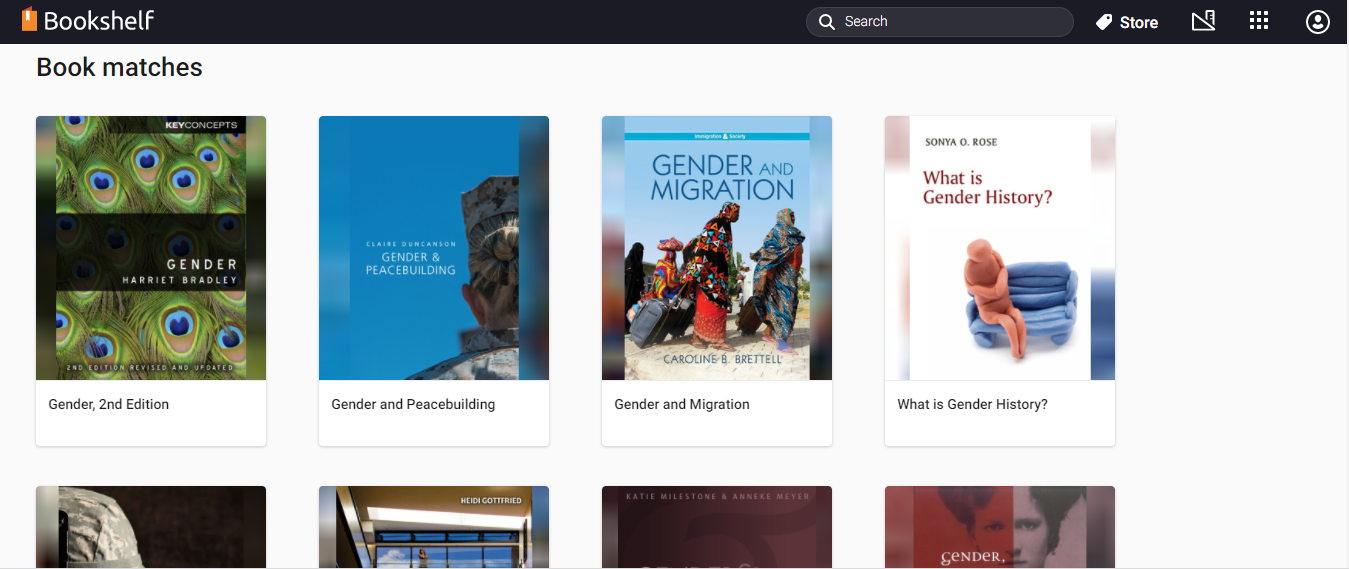
Task: Click the title 'Gender, 2nd Edition'
Action: [x=109, y=404]
